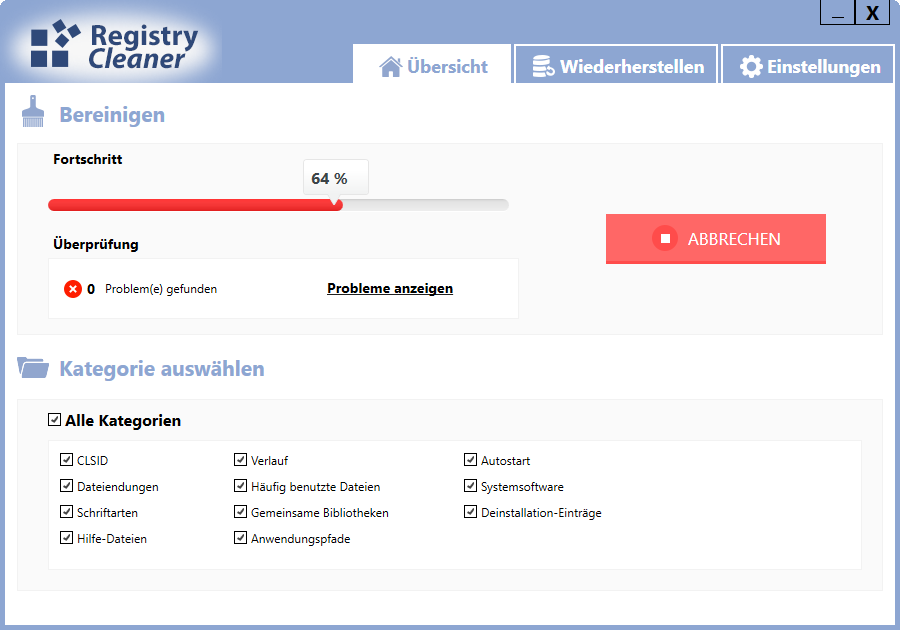The height and width of the screenshot is (630, 900).
Task: Click the house icon on Übersicht tab
Action: [x=390, y=67]
